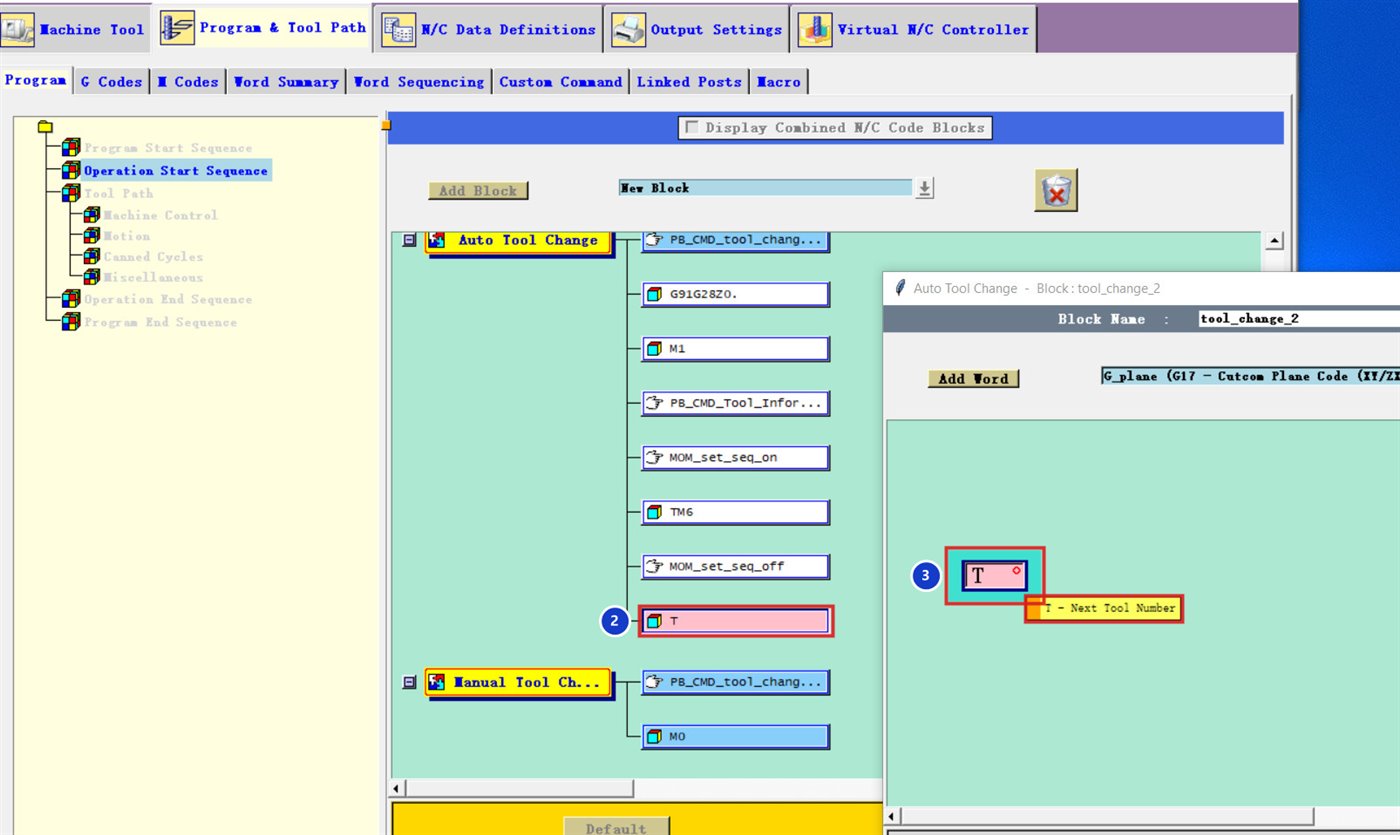
Task: Click the vertical scrollbar up arrow
Action: pos(1274,240)
